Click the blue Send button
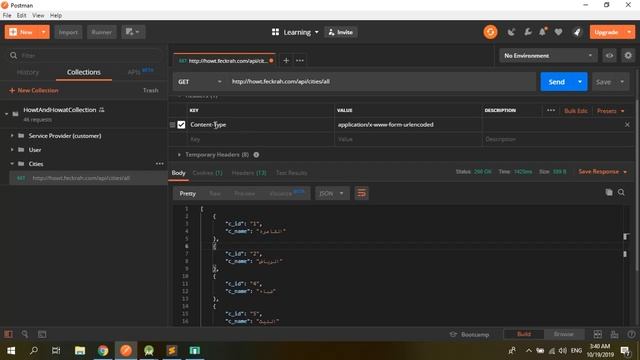The width and height of the screenshot is (640, 360). (556, 82)
